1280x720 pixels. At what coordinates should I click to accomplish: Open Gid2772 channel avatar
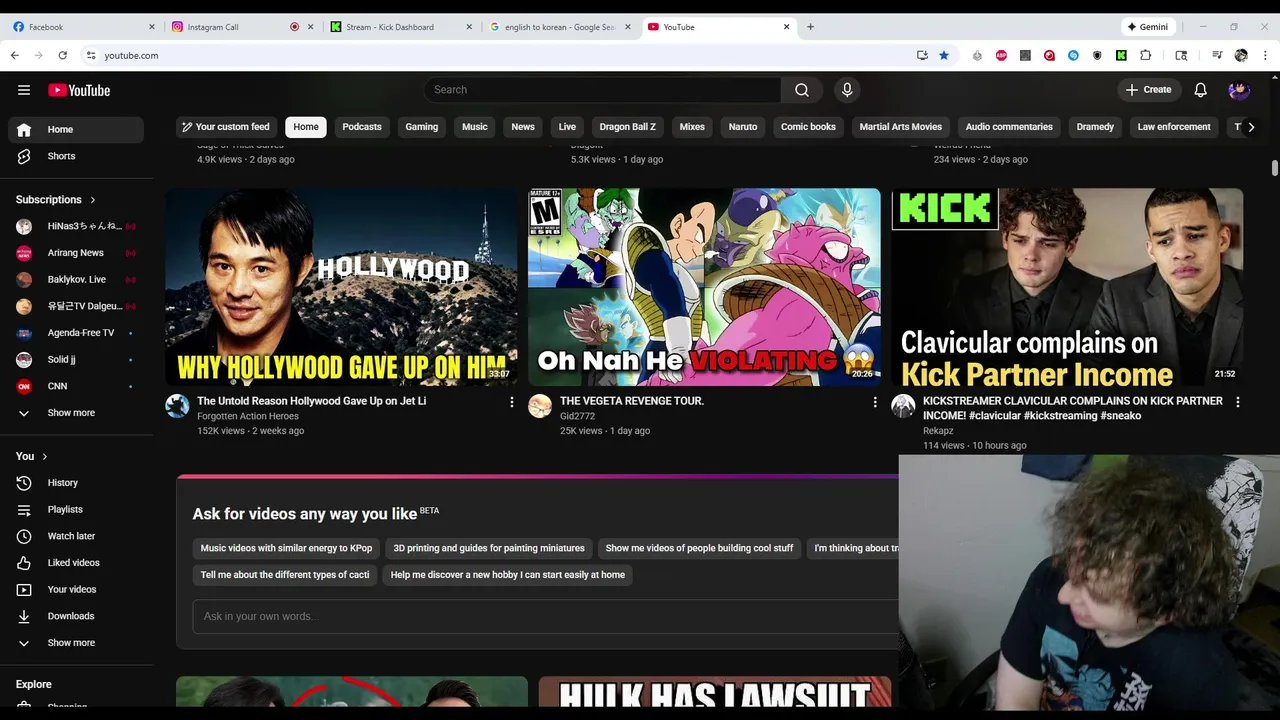(540, 406)
